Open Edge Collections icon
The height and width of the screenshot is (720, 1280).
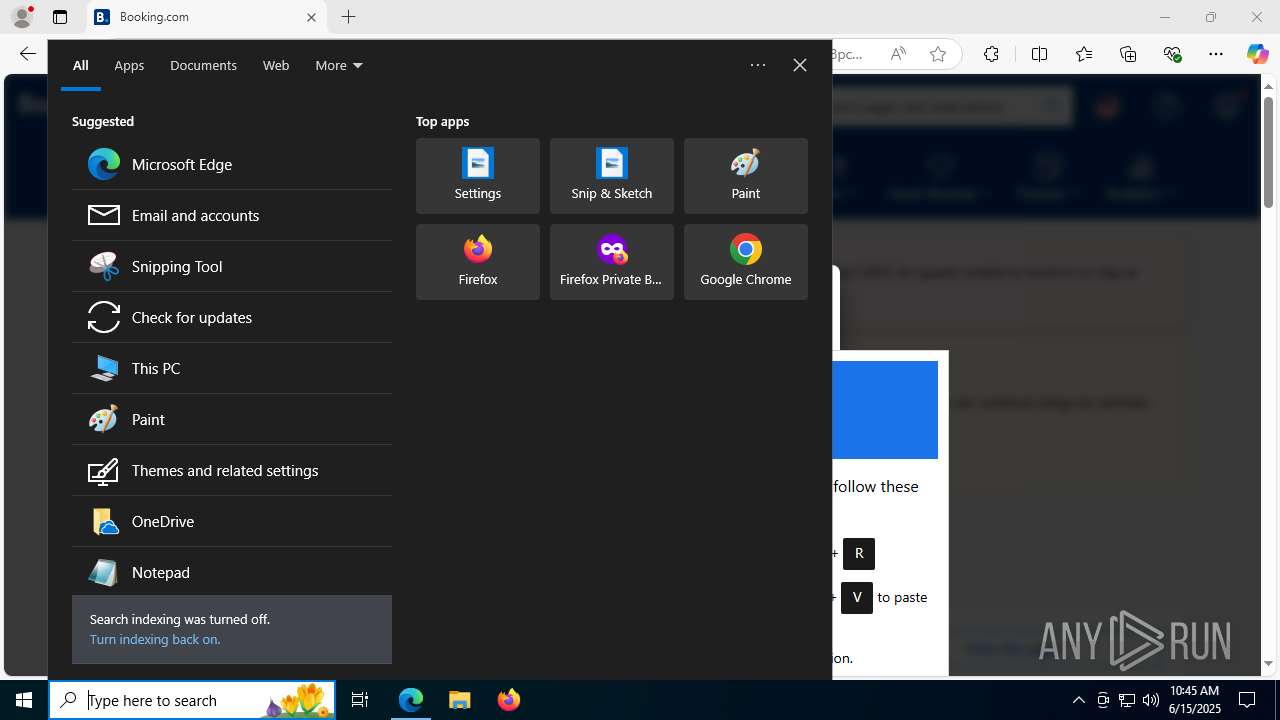point(1128,54)
